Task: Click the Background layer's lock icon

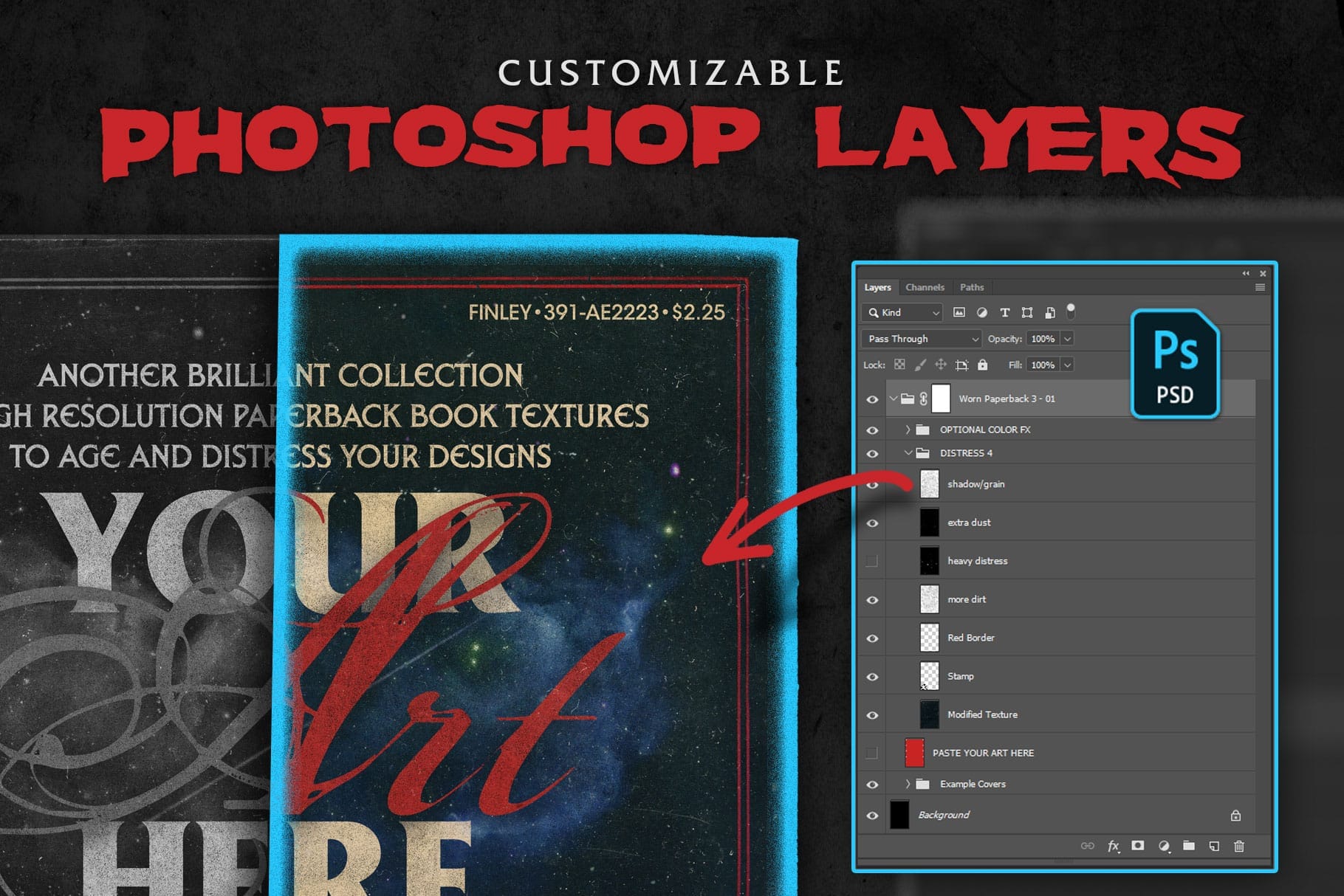Action: [1235, 815]
